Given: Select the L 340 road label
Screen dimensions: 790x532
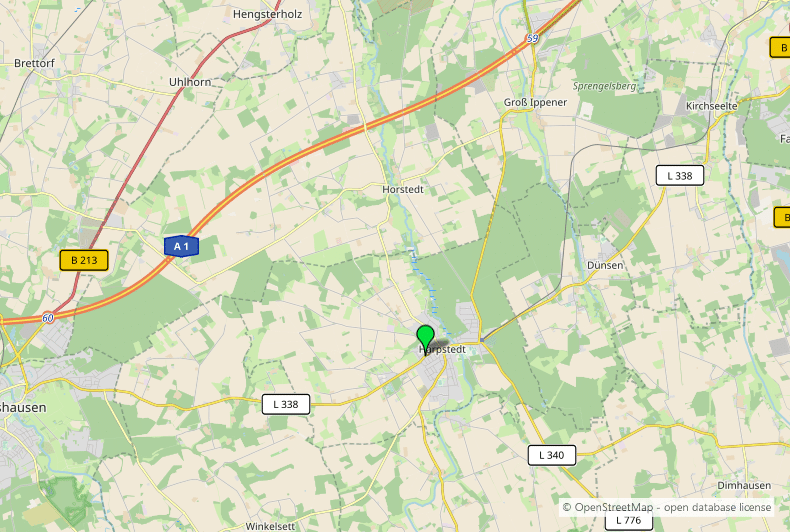Looking at the screenshot, I should tap(552, 455).
